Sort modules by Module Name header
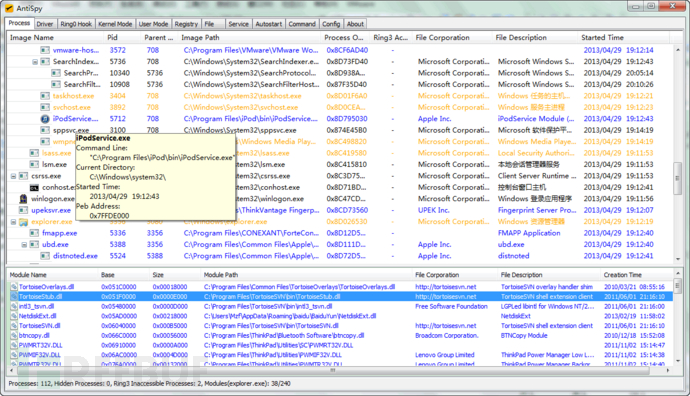 tap(53, 275)
